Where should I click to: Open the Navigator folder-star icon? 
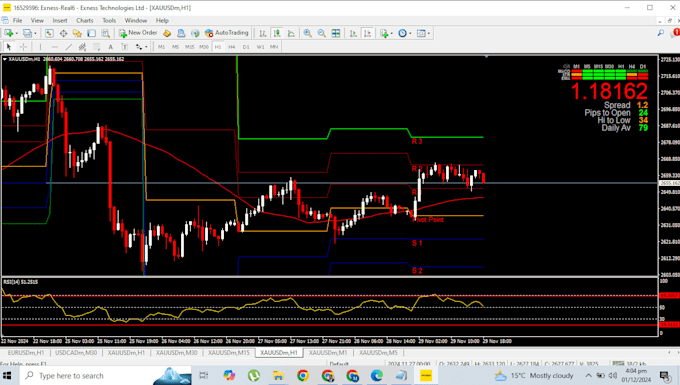[x=77, y=33]
